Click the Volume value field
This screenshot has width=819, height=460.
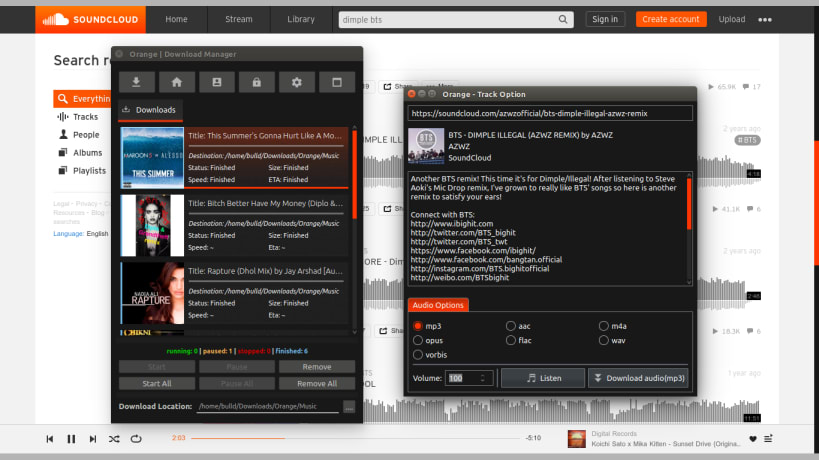[x=462, y=378]
